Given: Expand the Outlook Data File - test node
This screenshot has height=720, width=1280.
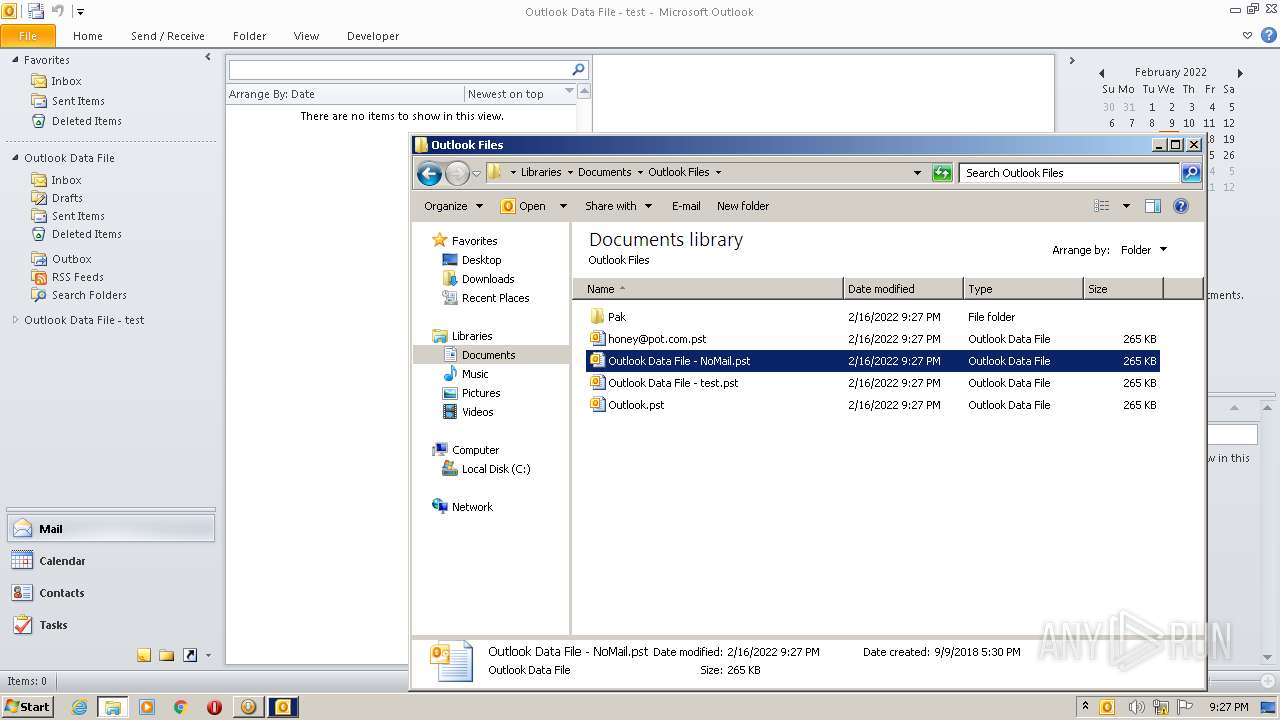Looking at the screenshot, I should [x=15, y=320].
